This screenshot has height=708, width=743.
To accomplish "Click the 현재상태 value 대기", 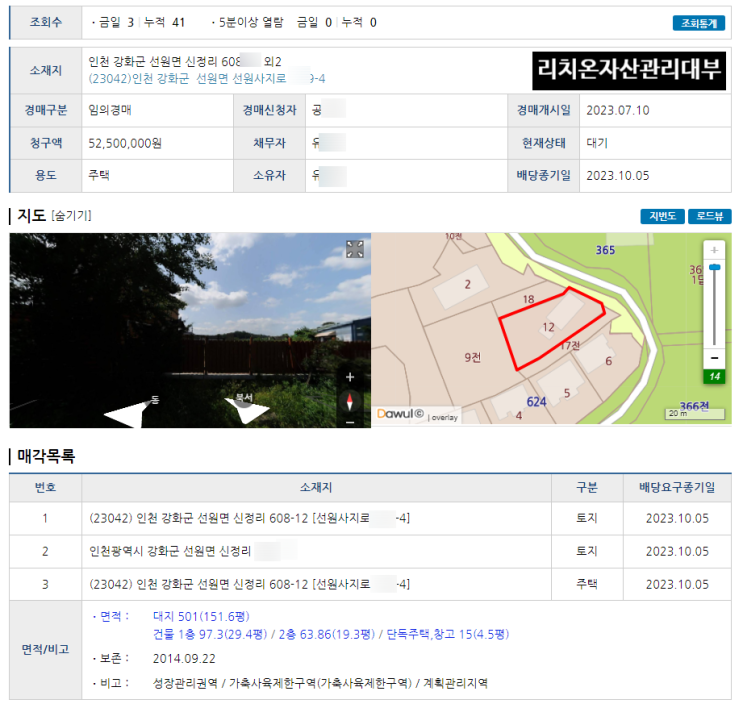I will point(597,143).
